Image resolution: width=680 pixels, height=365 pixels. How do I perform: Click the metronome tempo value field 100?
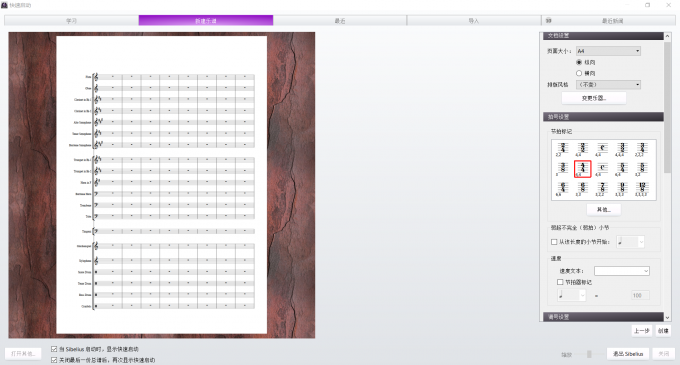[640, 295]
